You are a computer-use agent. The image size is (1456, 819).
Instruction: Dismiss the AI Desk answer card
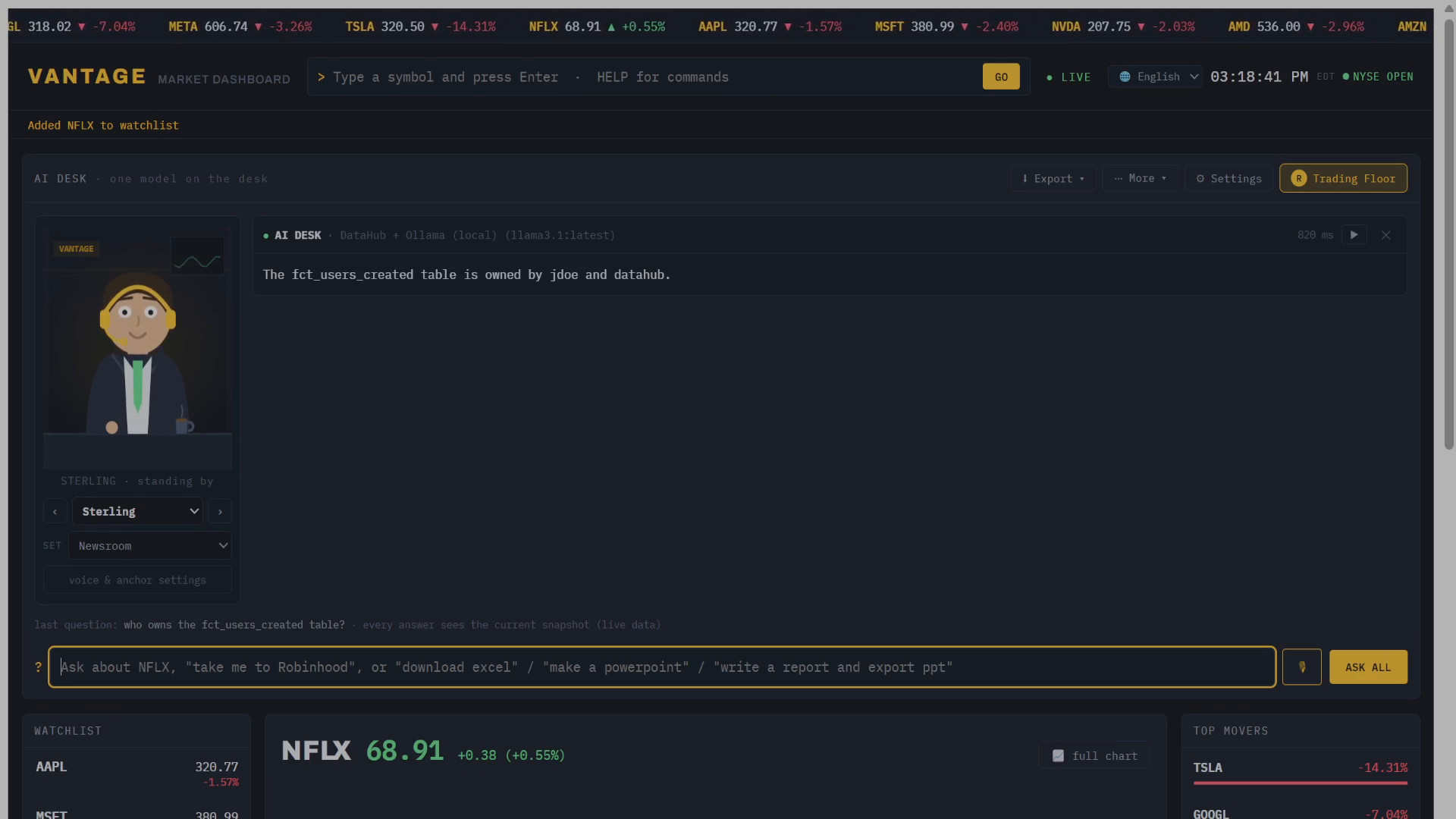tap(1385, 235)
